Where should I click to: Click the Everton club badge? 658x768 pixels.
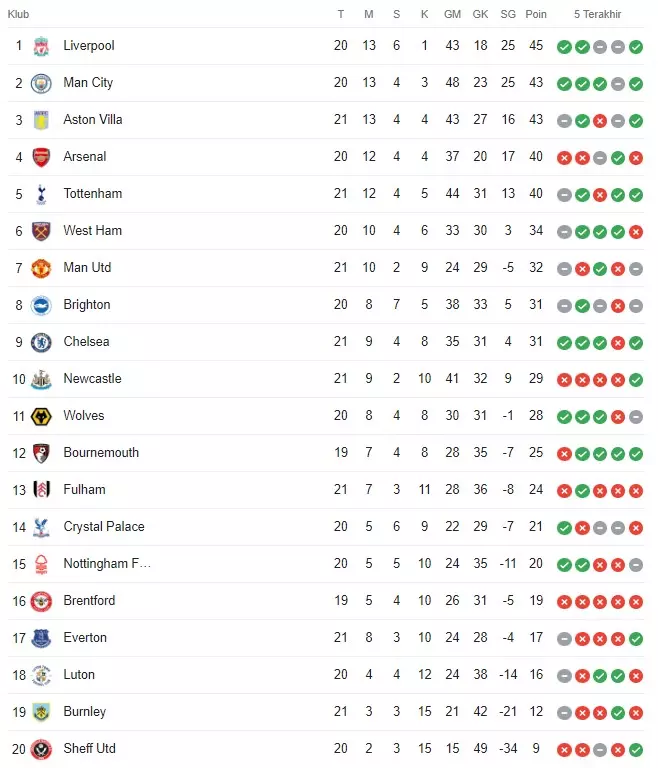click(x=41, y=638)
